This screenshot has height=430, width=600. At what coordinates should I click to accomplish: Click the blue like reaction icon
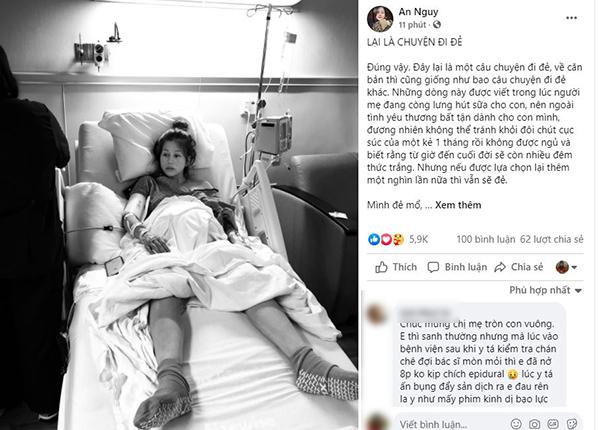(374, 239)
